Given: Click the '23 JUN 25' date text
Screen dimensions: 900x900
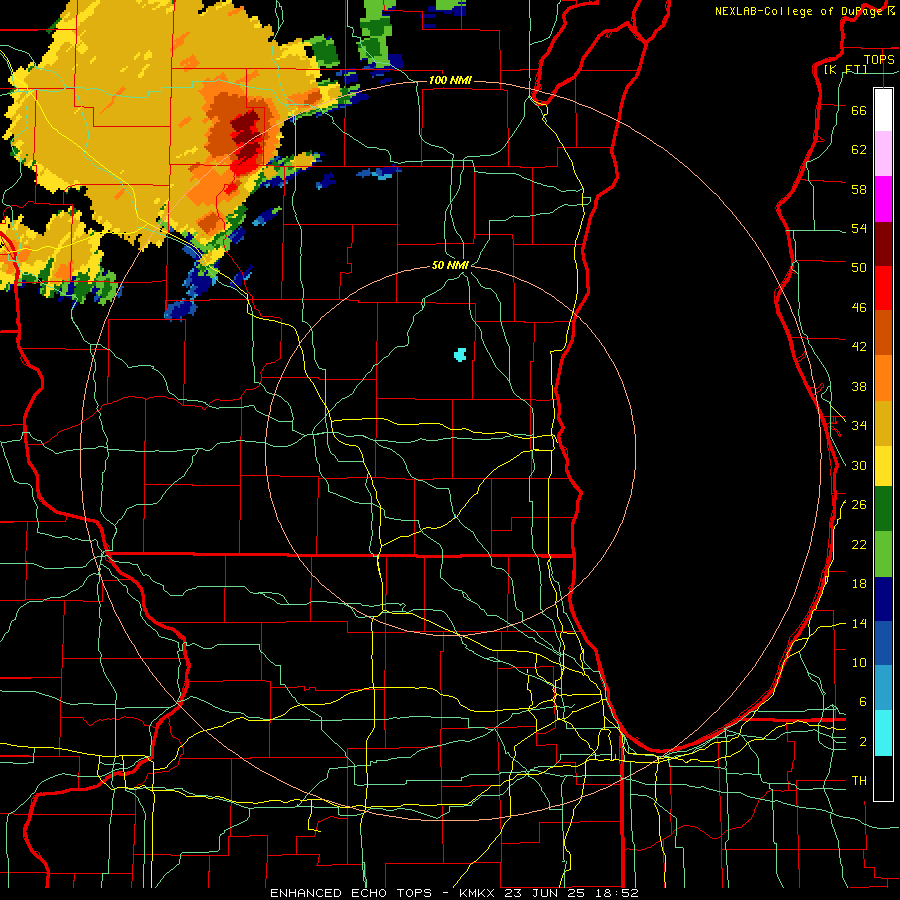Looking at the screenshot, I should click(x=545, y=893).
